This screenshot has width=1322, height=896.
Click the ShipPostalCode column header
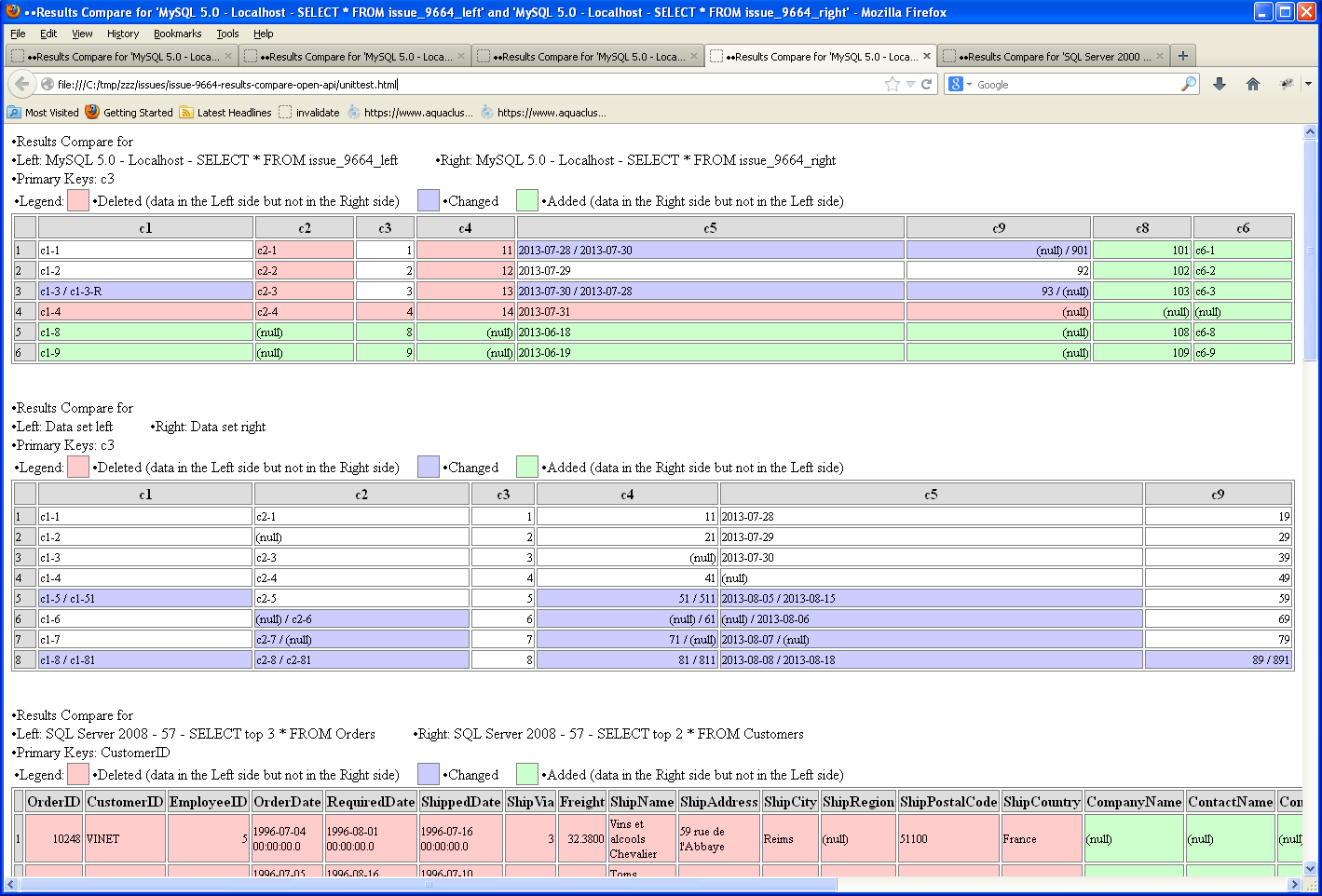948,801
